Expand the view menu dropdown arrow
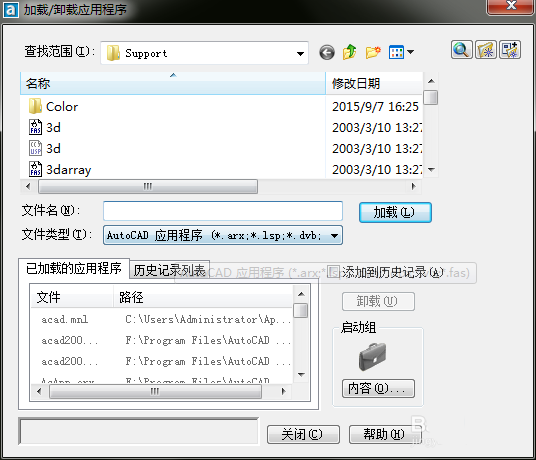536x460 pixels. tap(411, 52)
